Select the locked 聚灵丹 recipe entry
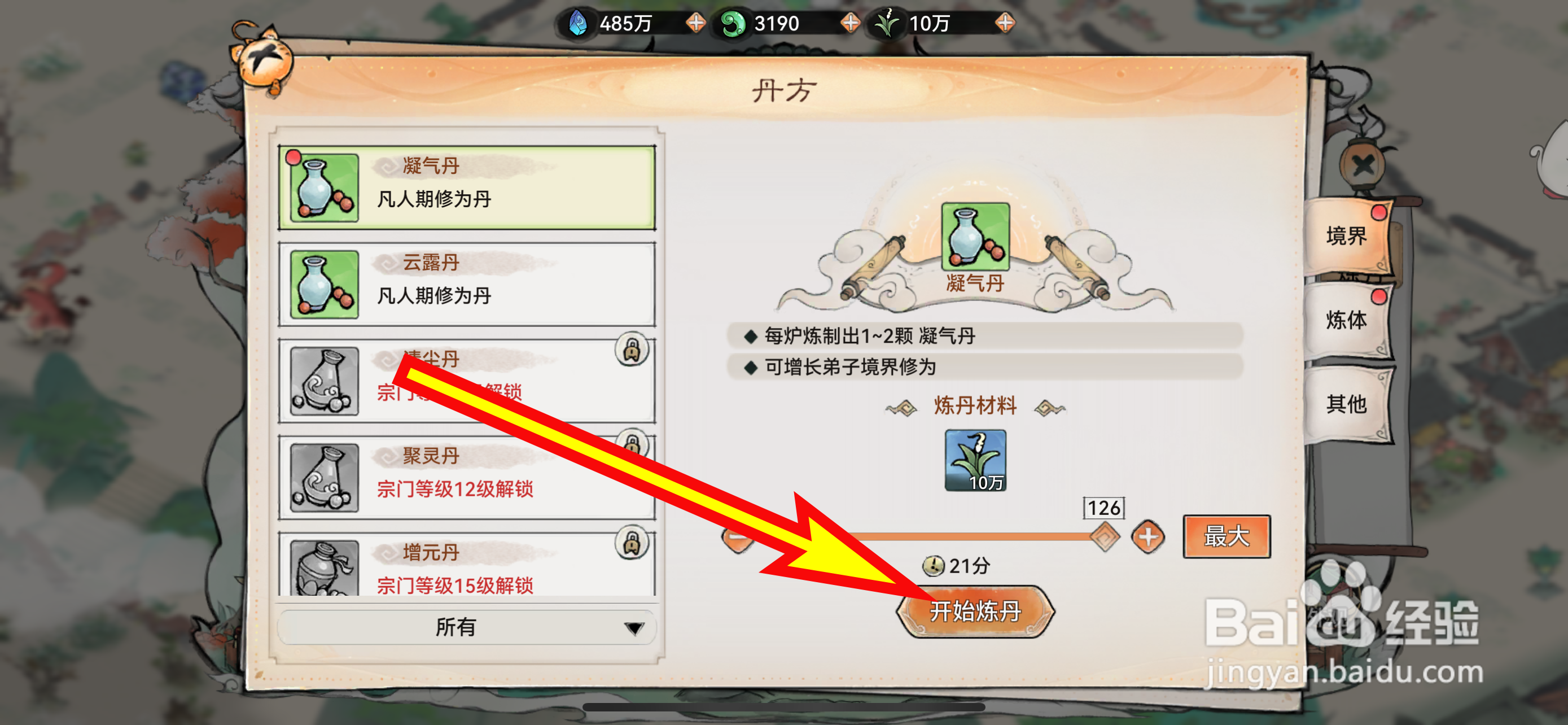The height and width of the screenshot is (725, 1568). click(x=466, y=477)
